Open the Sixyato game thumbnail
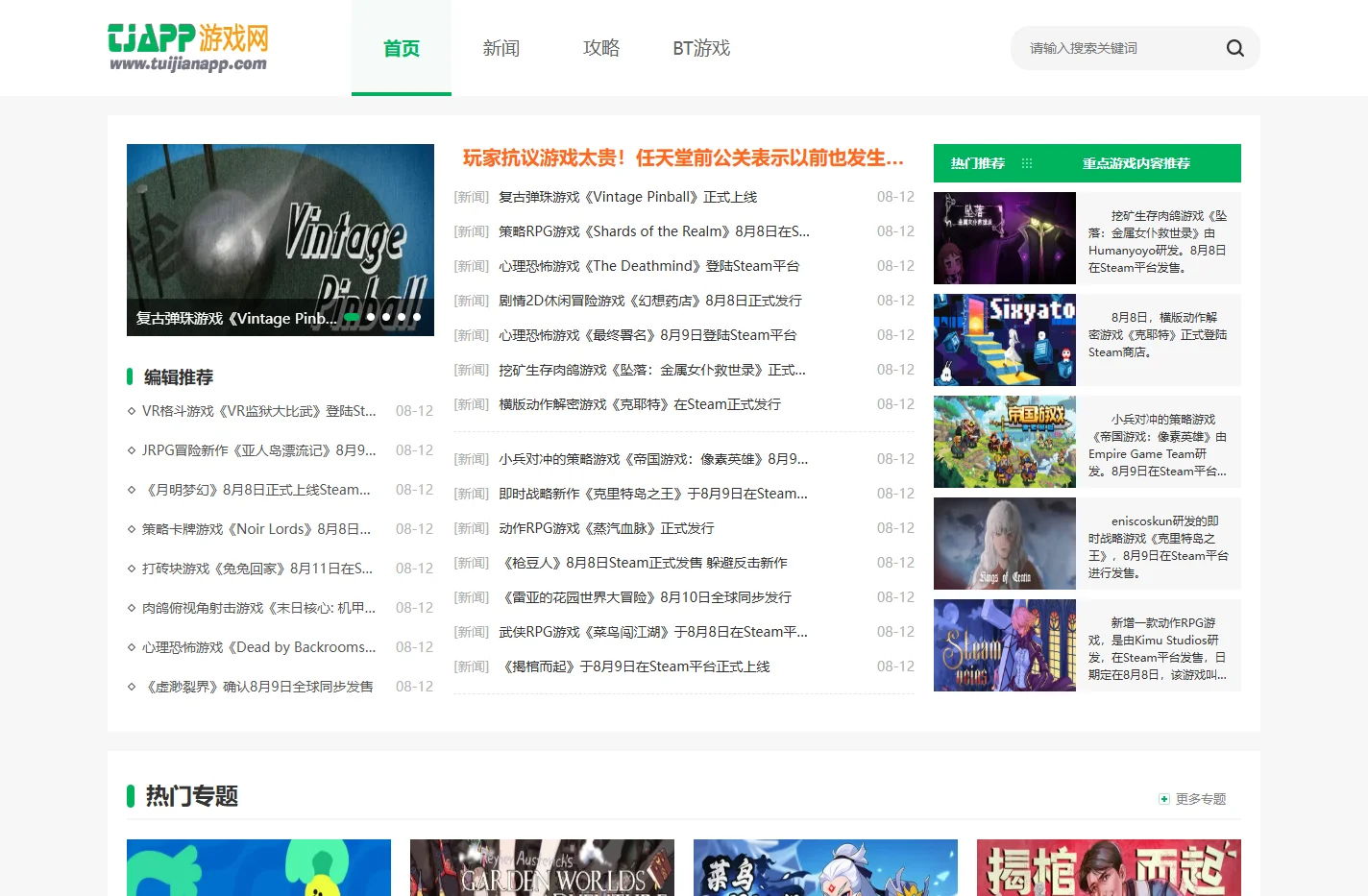This screenshot has width=1368, height=896. pyautogui.click(x=1005, y=340)
